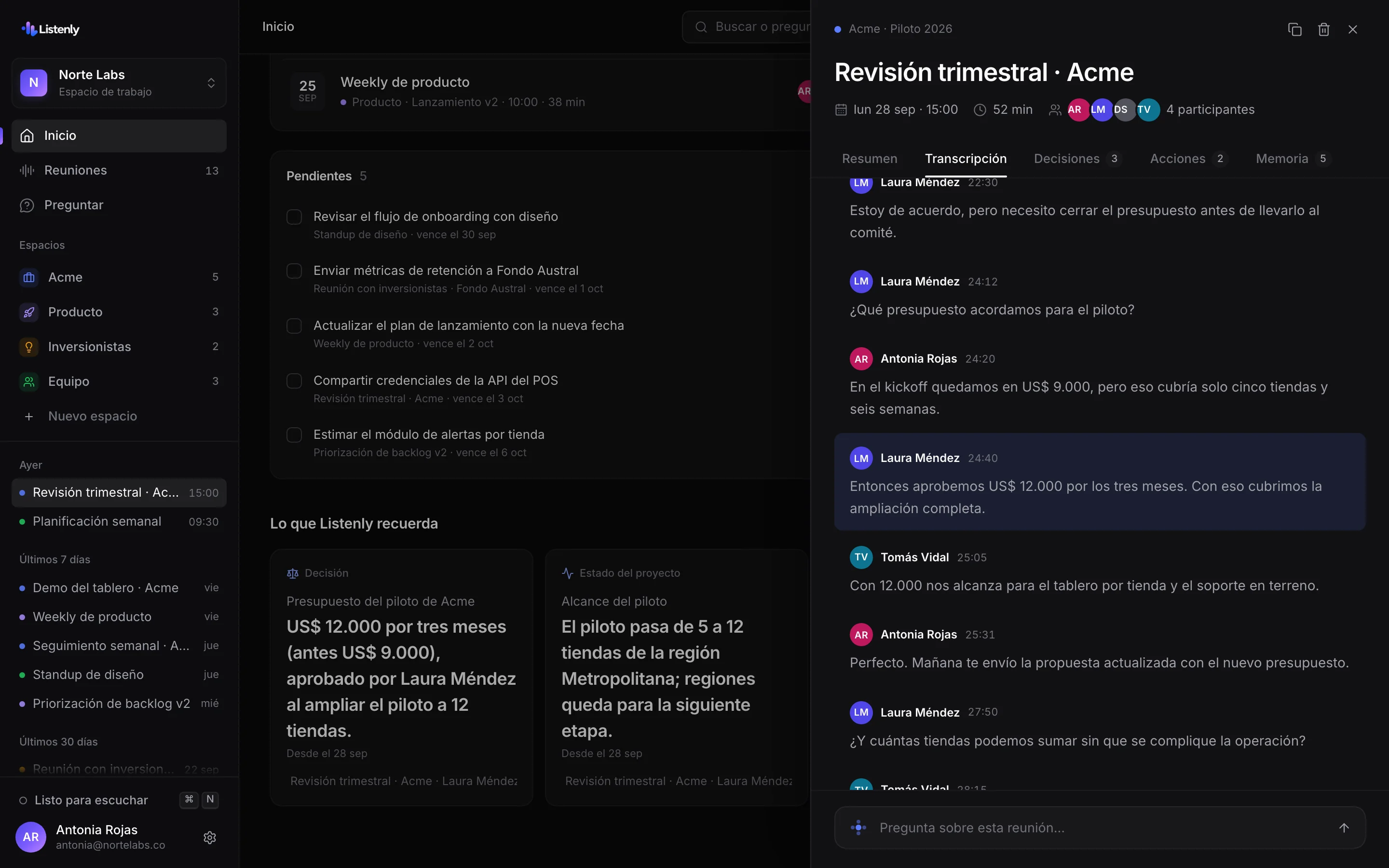Click the AI sparkle icon in question box

click(858, 827)
